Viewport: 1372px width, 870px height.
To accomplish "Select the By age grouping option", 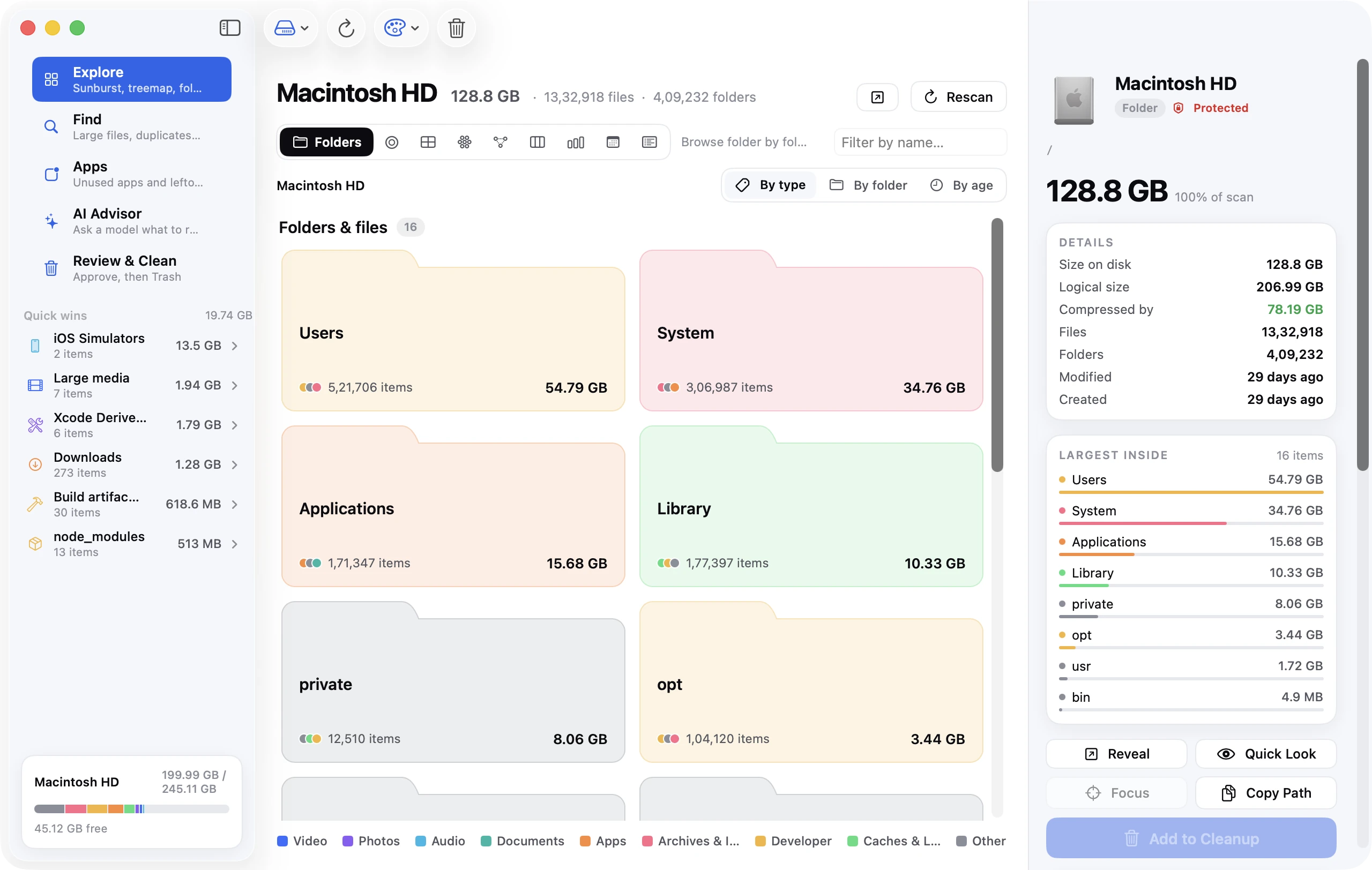I will coord(962,185).
